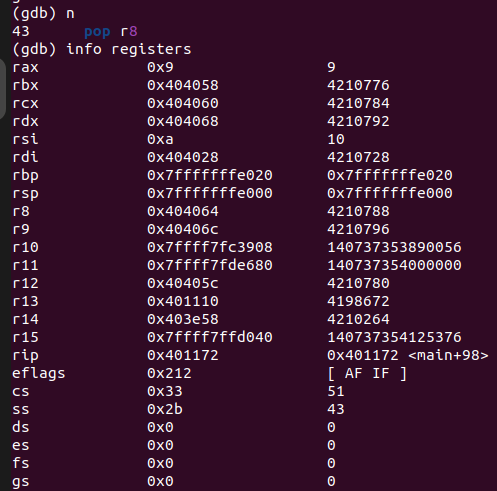Image resolution: width=497 pixels, height=491 pixels.
Task: Select the r11 hex value 0x7ffff7fde680
Action: click(x=210, y=265)
